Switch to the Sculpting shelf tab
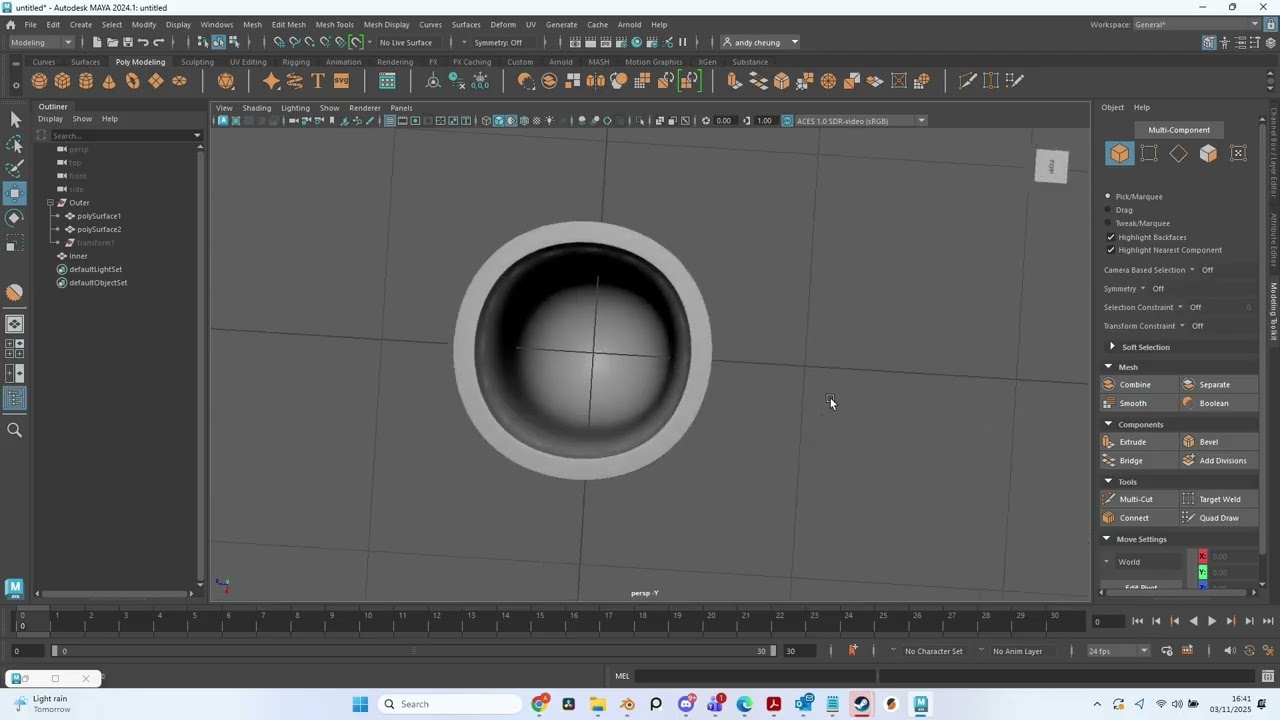Screen dimensions: 1280x720 pyautogui.click(x=197, y=62)
